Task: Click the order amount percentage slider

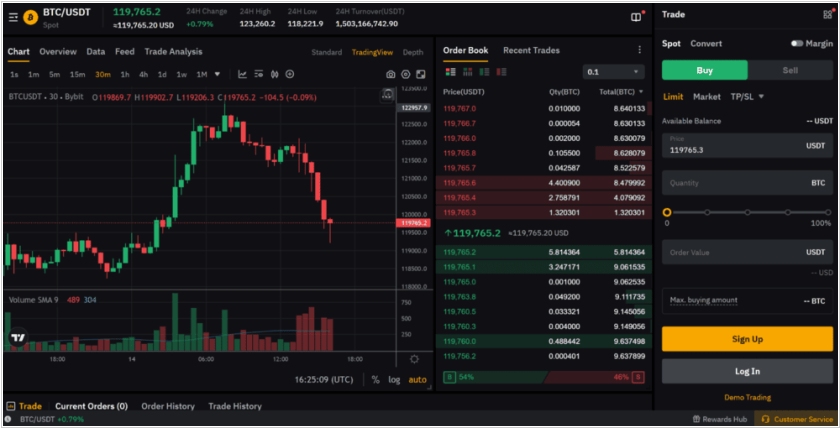Action: click(x=747, y=212)
